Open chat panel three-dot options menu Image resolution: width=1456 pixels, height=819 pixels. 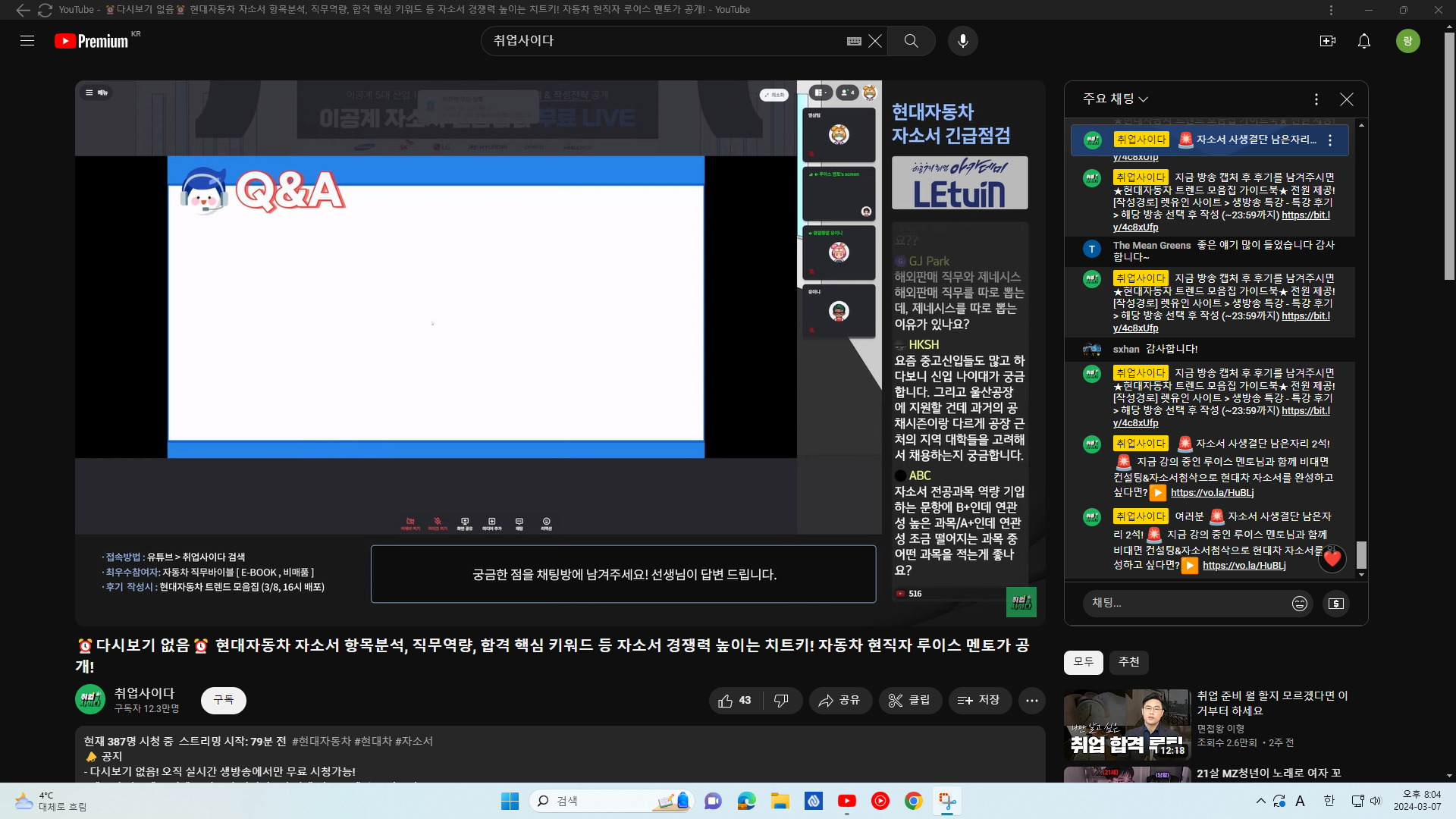pyautogui.click(x=1316, y=99)
